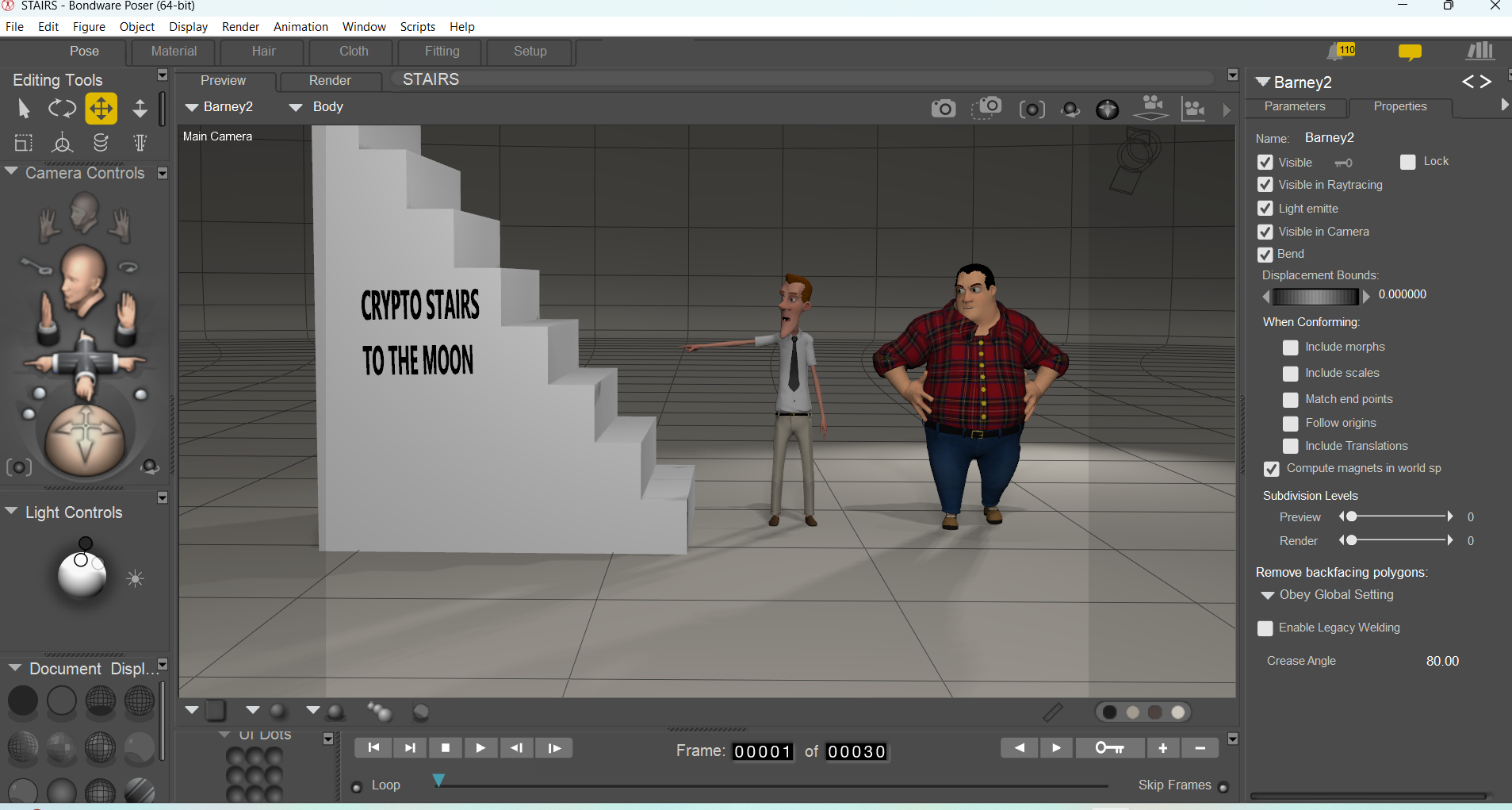The height and width of the screenshot is (810, 1512).
Task: Toggle Visible in Raytracing checkbox
Action: point(1265,185)
